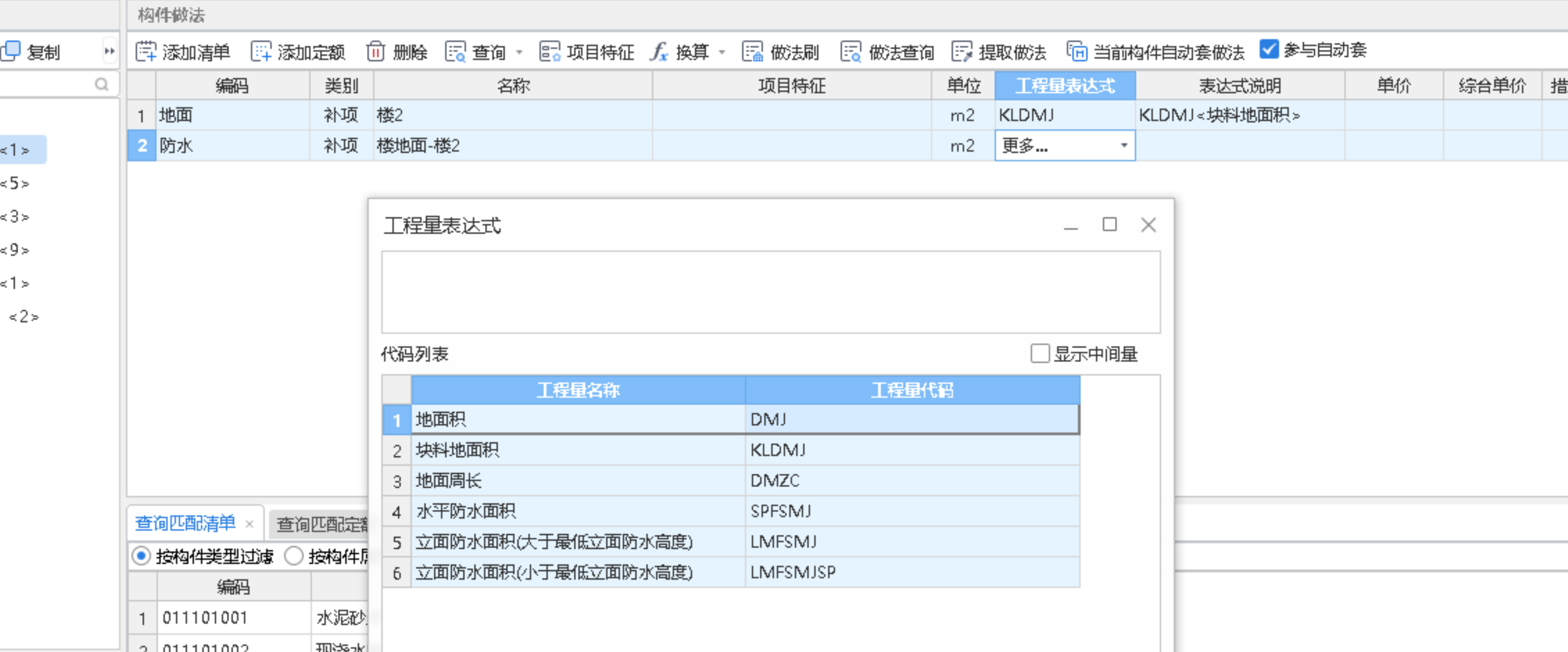Image resolution: width=1568 pixels, height=652 pixels.
Task: Click the 楼地面-楼2 name cell
Action: tap(512, 146)
